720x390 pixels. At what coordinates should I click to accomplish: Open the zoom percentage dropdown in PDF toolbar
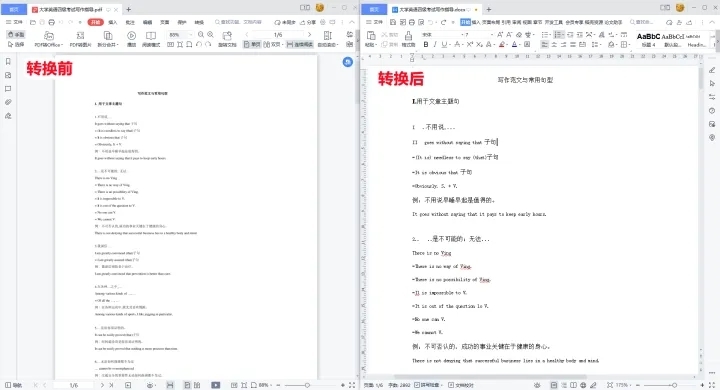coord(191,35)
